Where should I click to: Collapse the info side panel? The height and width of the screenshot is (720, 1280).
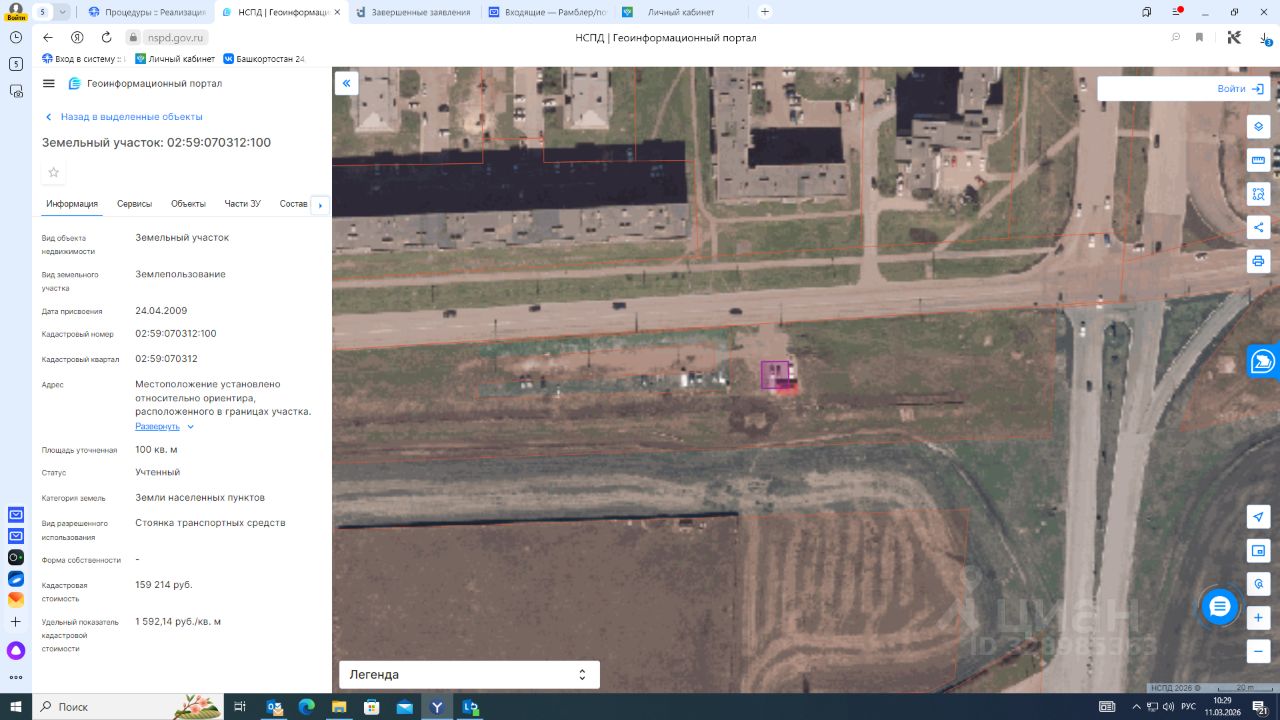346,83
